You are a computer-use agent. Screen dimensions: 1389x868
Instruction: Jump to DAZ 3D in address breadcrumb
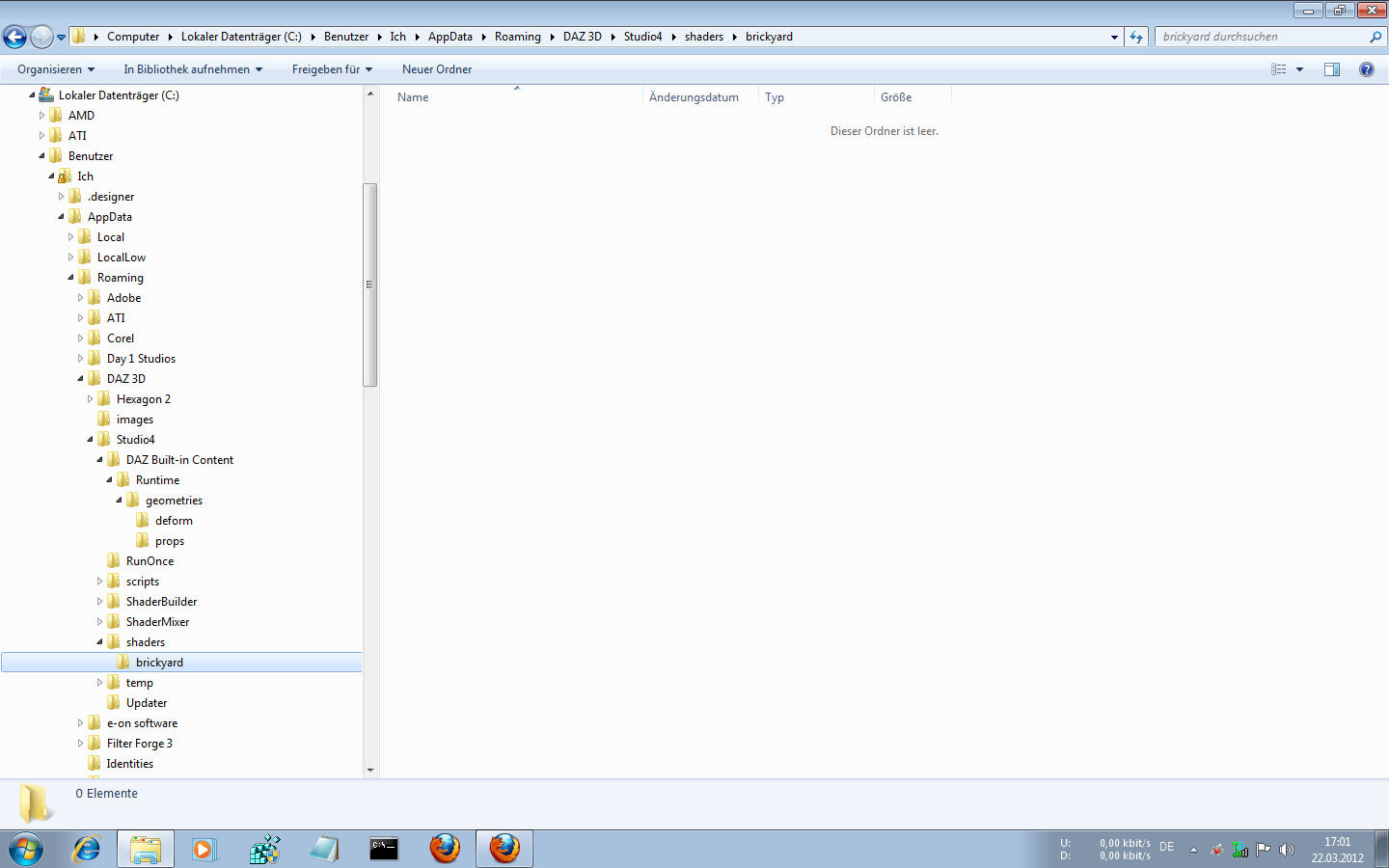coord(583,37)
